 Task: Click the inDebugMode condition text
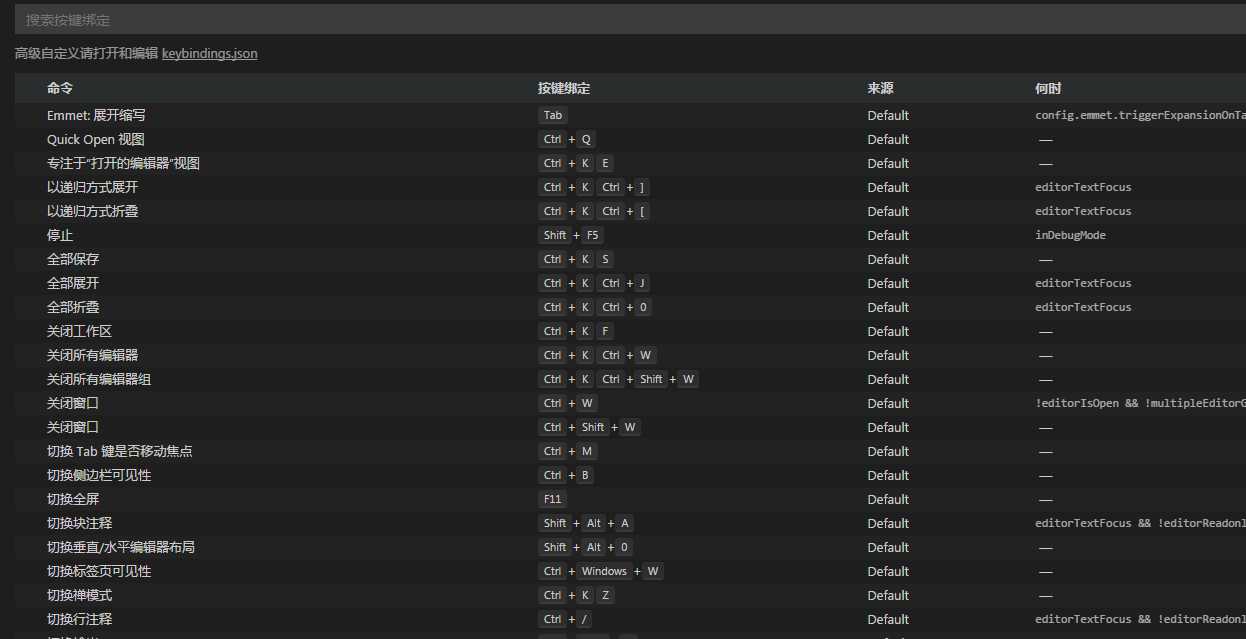point(1070,235)
